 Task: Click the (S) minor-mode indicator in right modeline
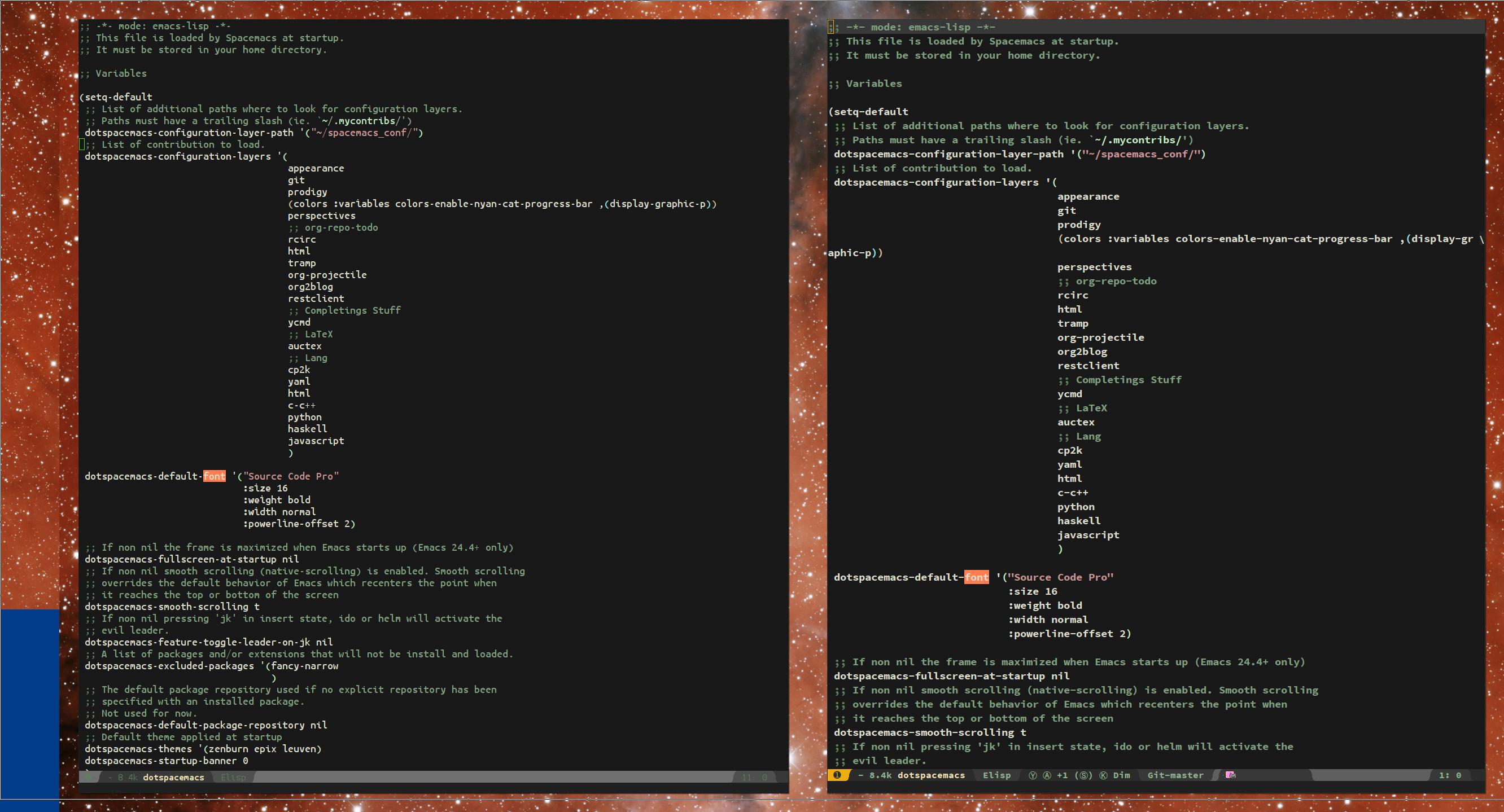click(1085, 775)
